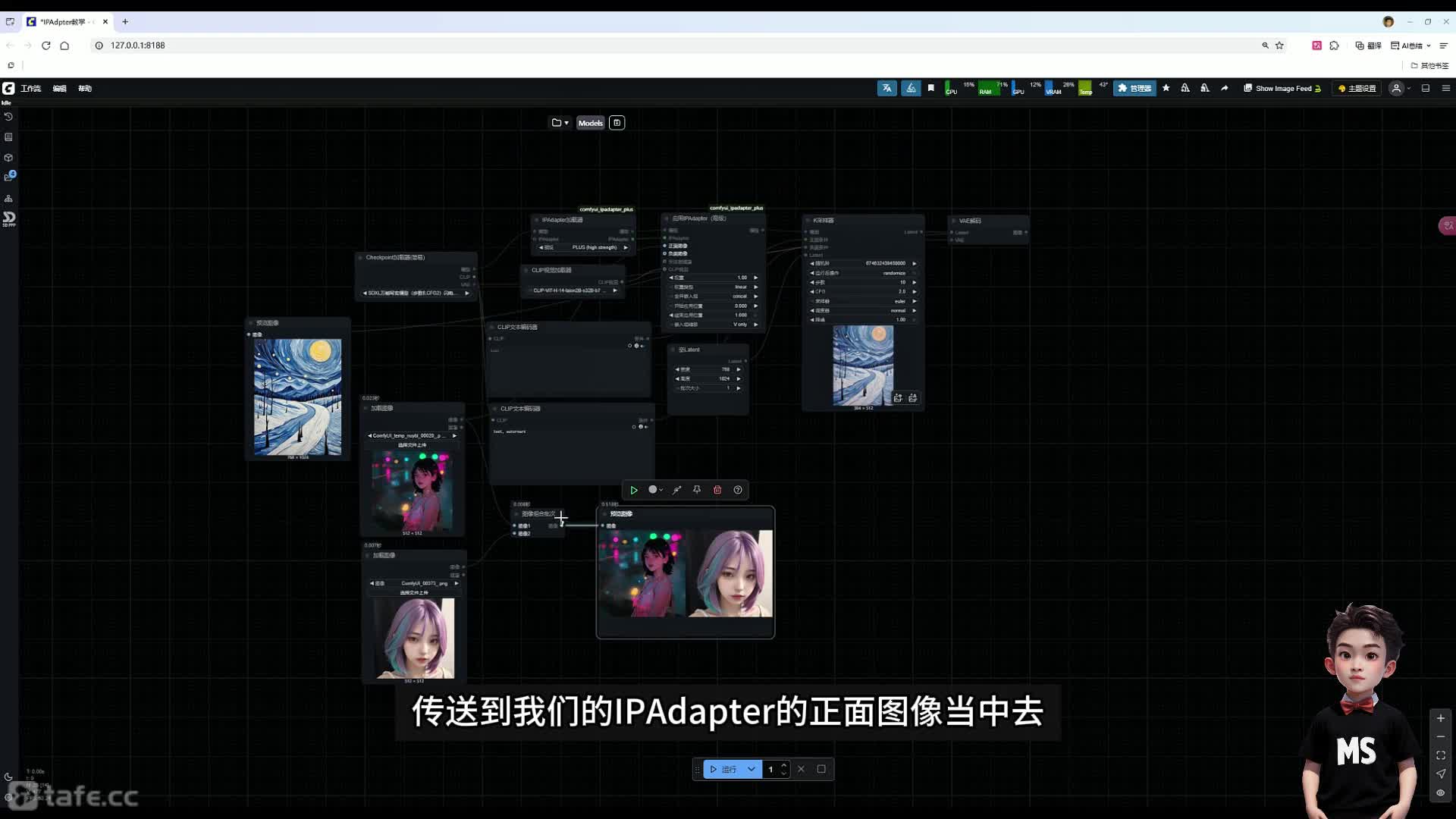This screenshot has height=819, width=1456.
Task: Click the magic wand icon in node toolbar
Action: [x=676, y=490]
